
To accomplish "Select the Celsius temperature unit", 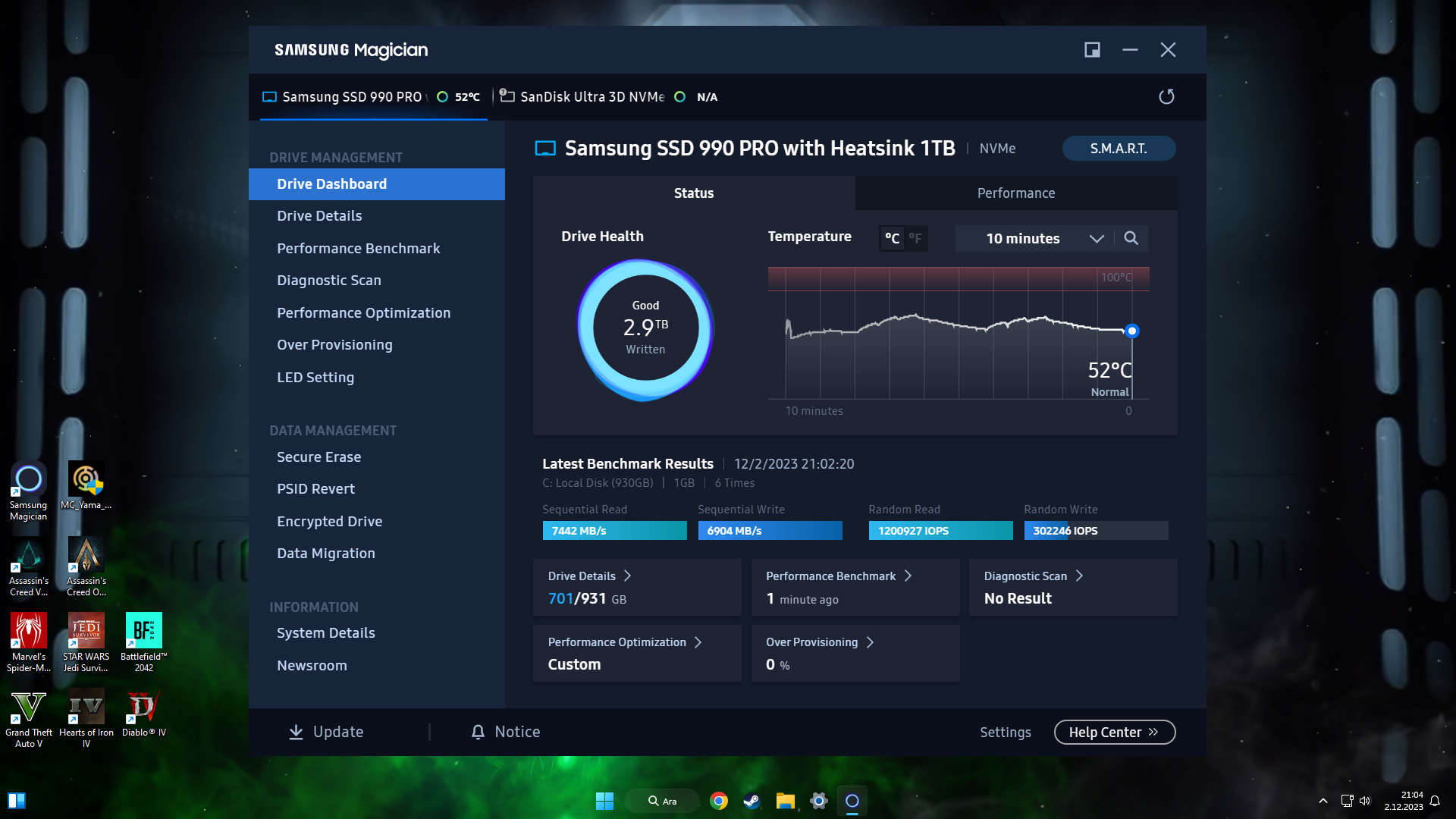I will click(892, 238).
